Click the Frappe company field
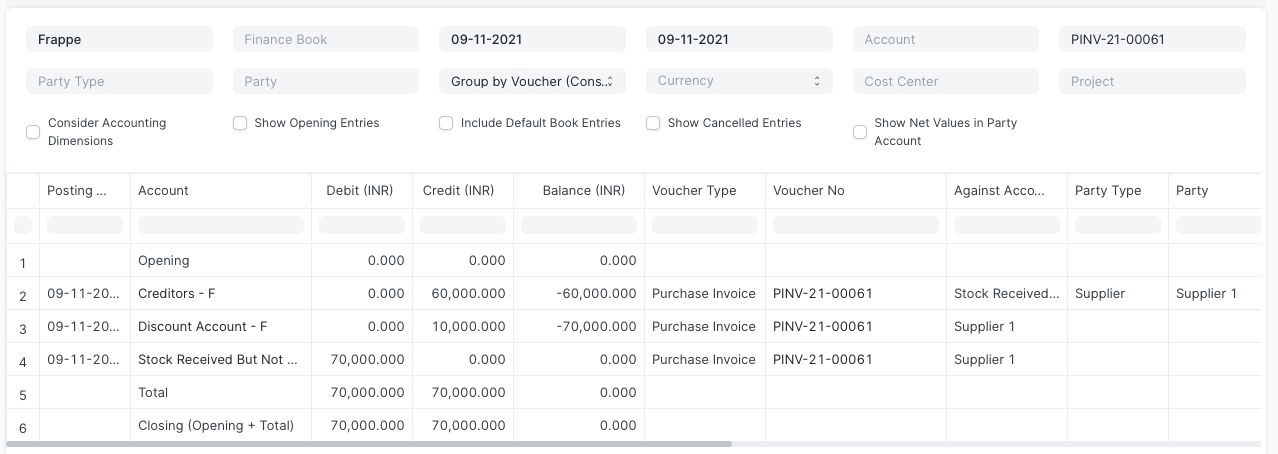 click(x=119, y=39)
